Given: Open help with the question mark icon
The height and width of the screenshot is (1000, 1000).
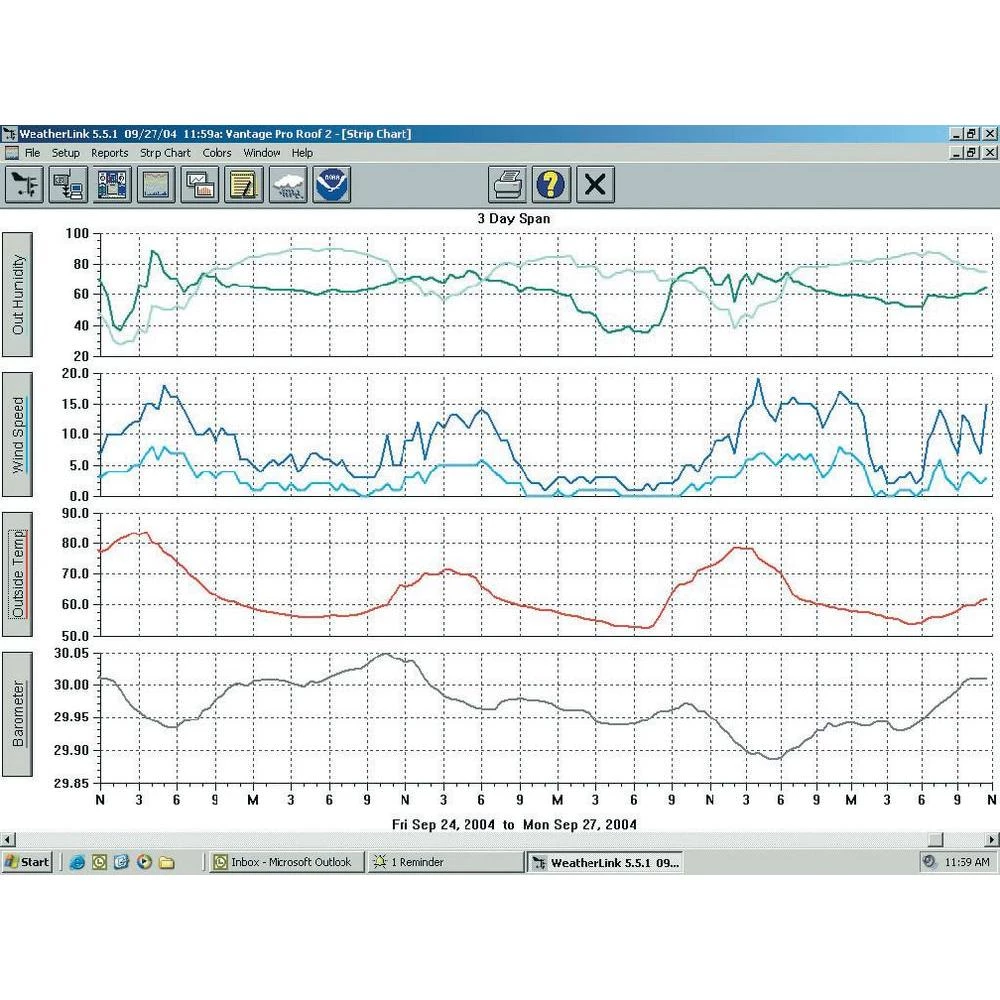Looking at the screenshot, I should 551,184.
